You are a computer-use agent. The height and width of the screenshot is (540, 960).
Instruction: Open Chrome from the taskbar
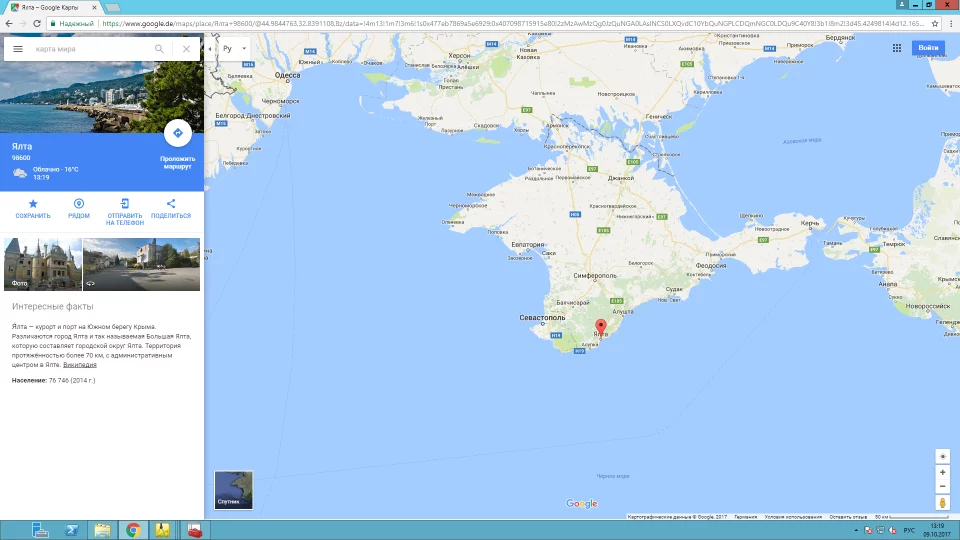133,530
